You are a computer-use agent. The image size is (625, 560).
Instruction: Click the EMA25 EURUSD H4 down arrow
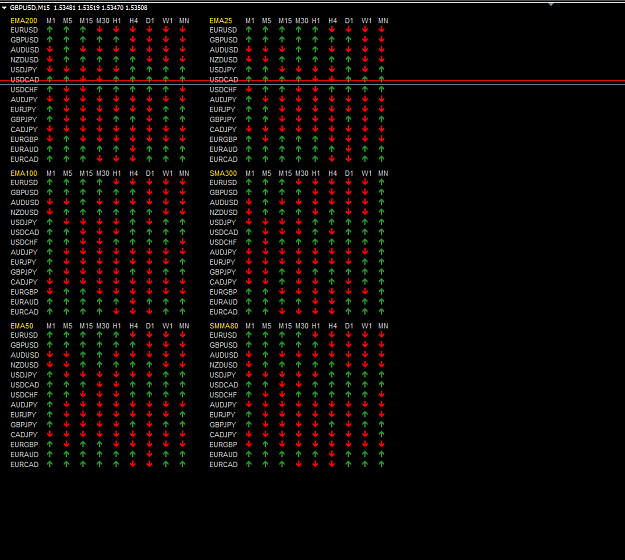coord(332,29)
